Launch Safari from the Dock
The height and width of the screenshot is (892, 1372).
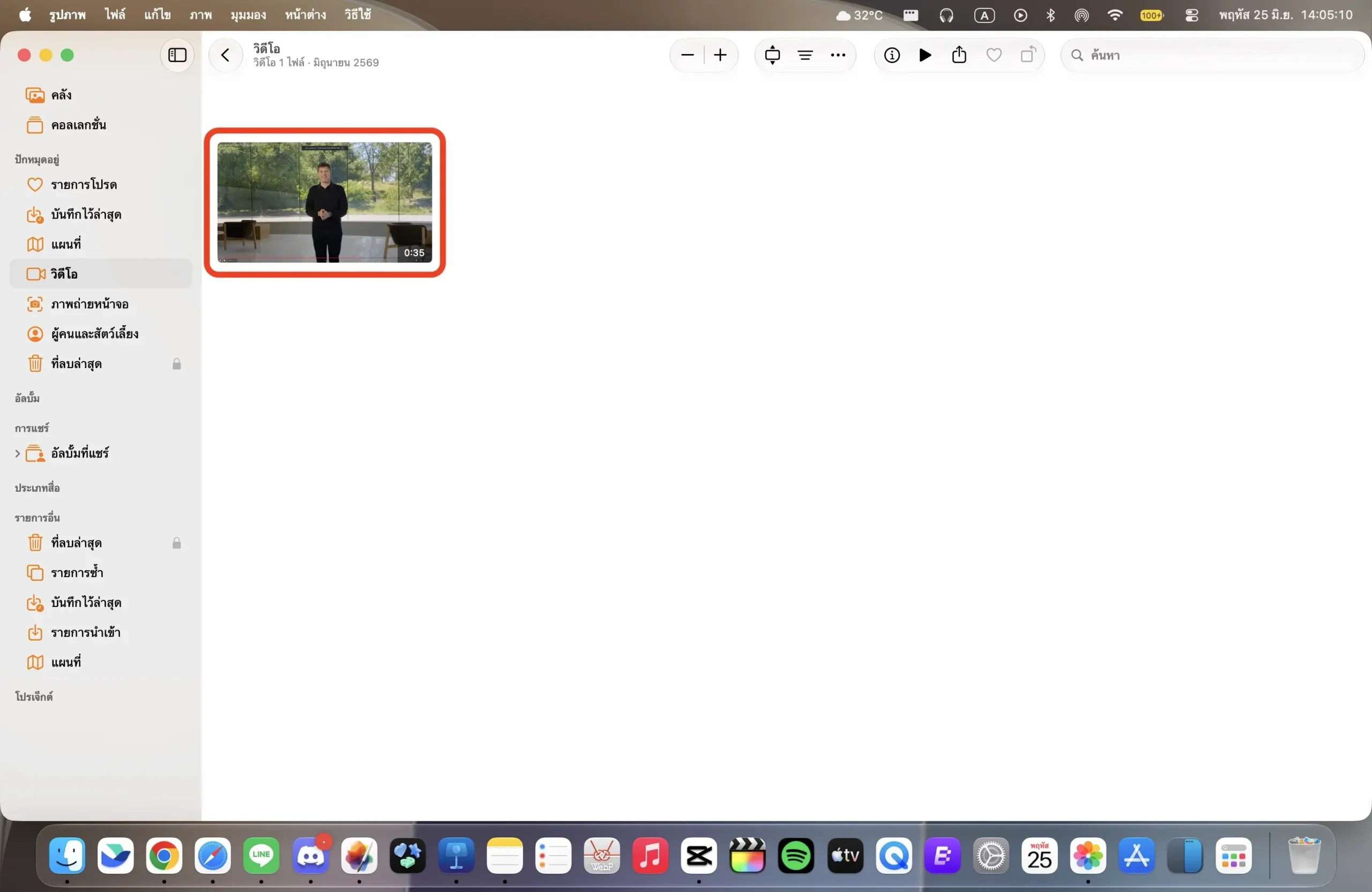click(x=213, y=855)
